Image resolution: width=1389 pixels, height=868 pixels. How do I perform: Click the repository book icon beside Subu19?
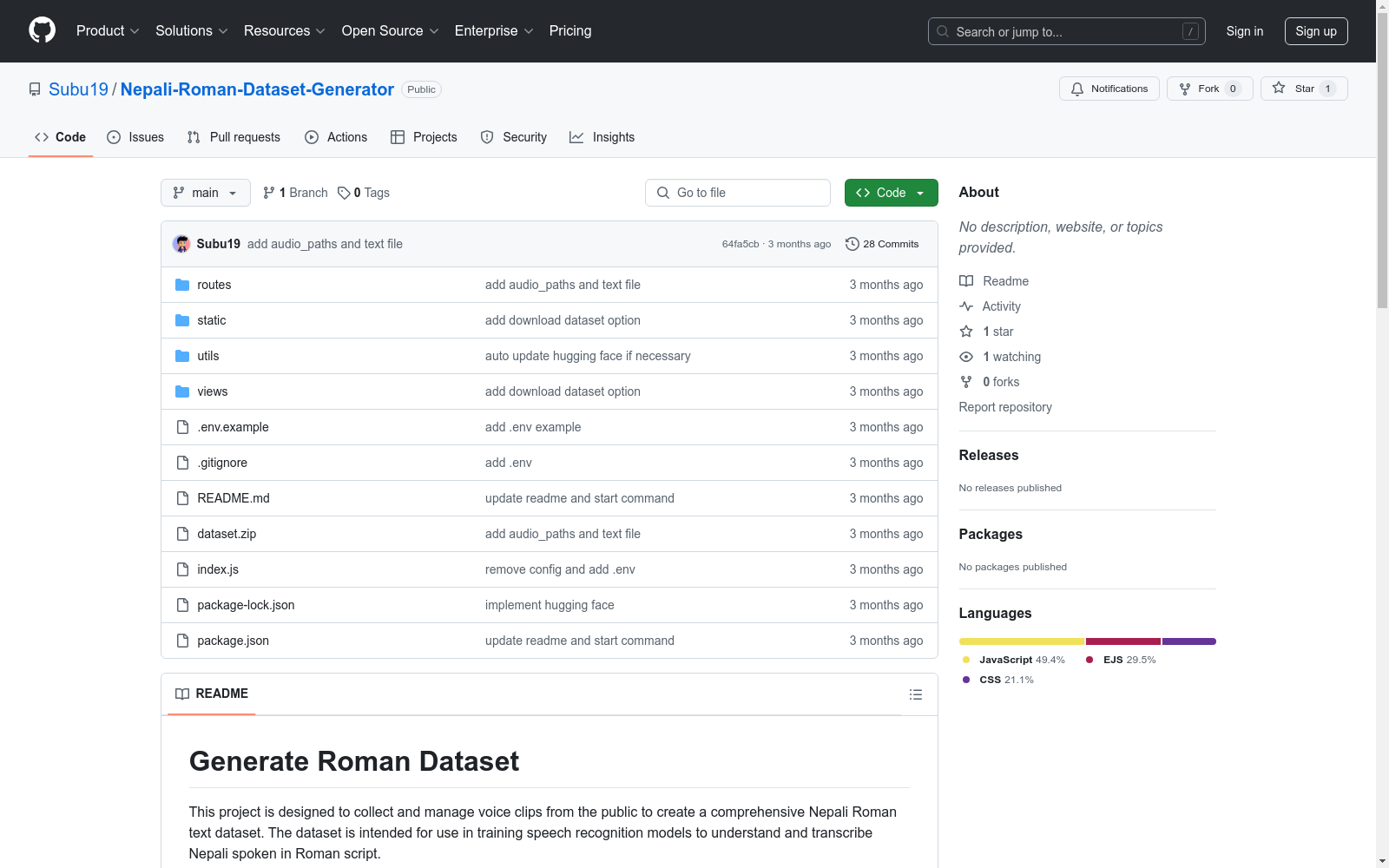(35, 89)
